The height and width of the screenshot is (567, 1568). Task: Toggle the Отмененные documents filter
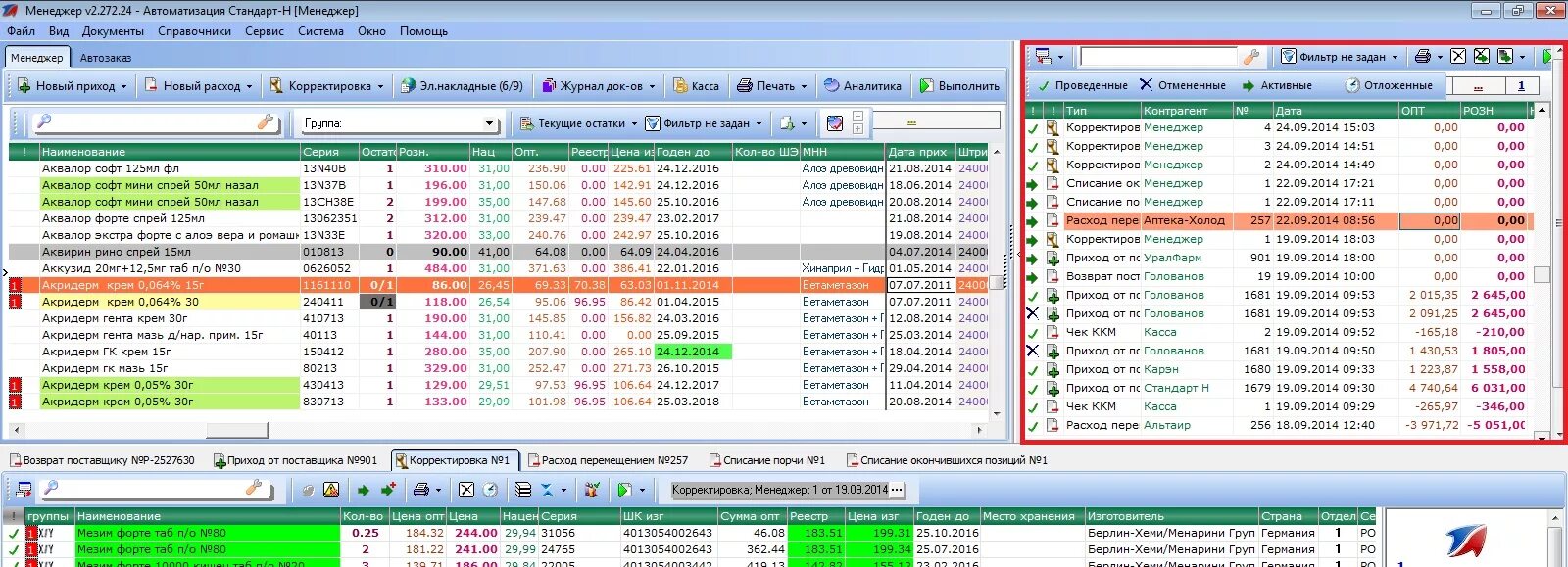coord(1183,85)
